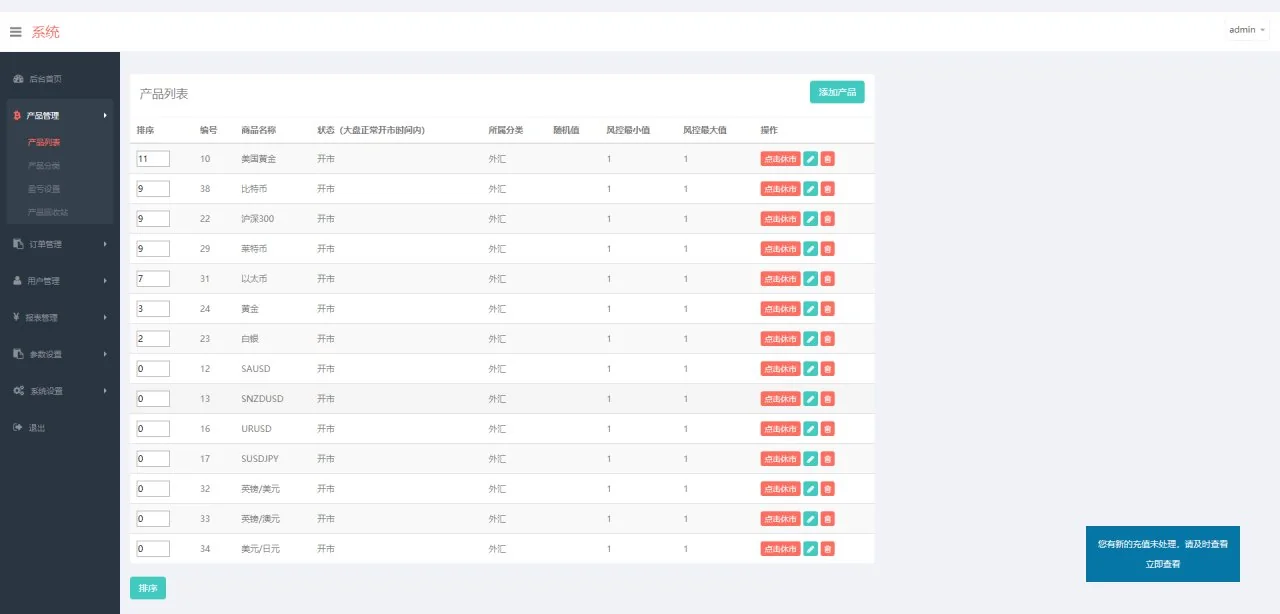Toggle 点击休市 for the URUSD product
The height and width of the screenshot is (614, 1280).
point(780,429)
